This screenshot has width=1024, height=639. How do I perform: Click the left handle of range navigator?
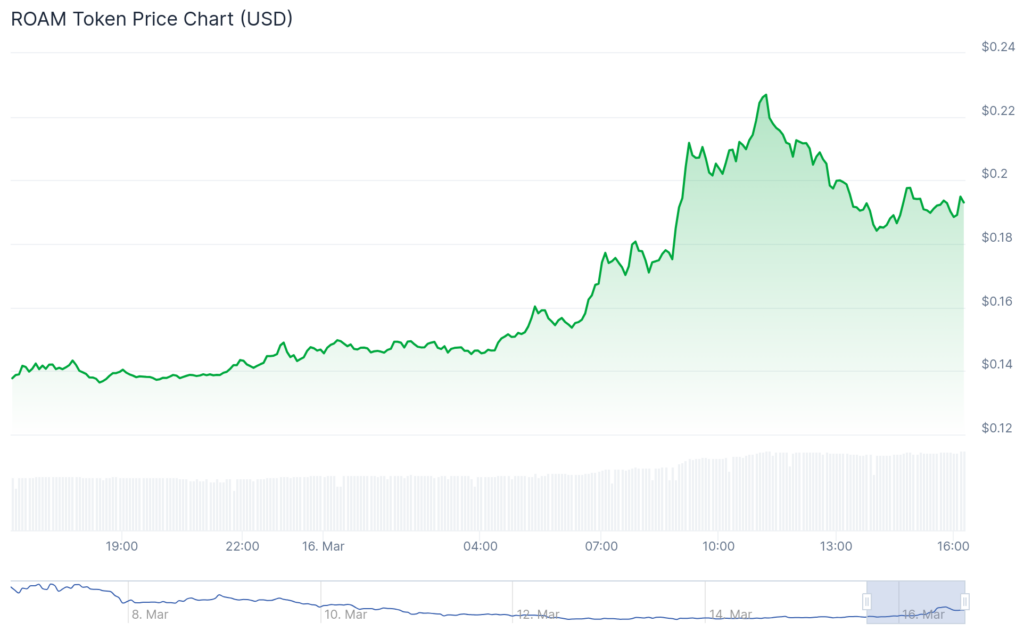(x=867, y=601)
